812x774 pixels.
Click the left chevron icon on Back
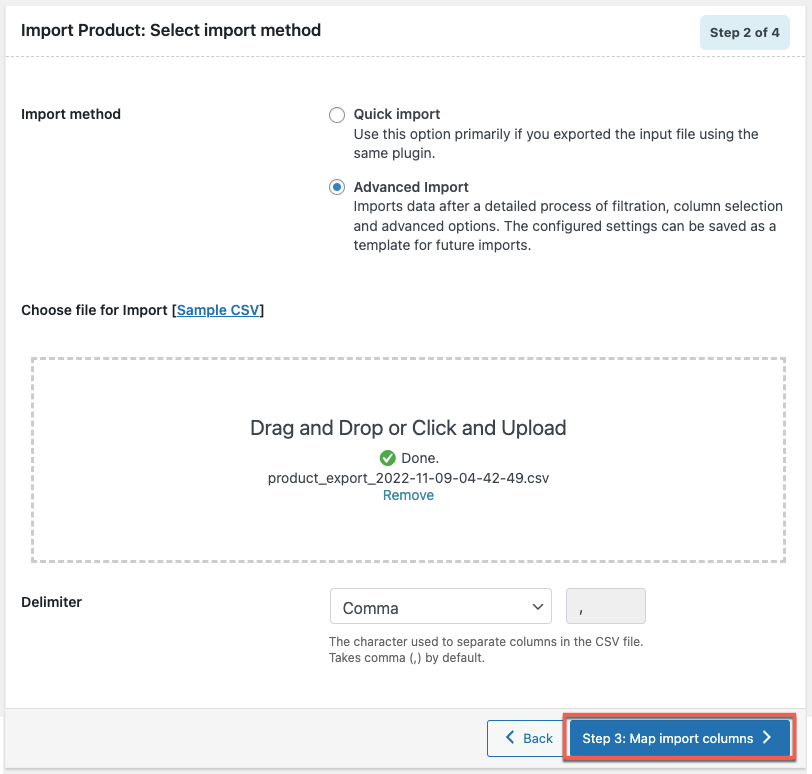pos(510,737)
